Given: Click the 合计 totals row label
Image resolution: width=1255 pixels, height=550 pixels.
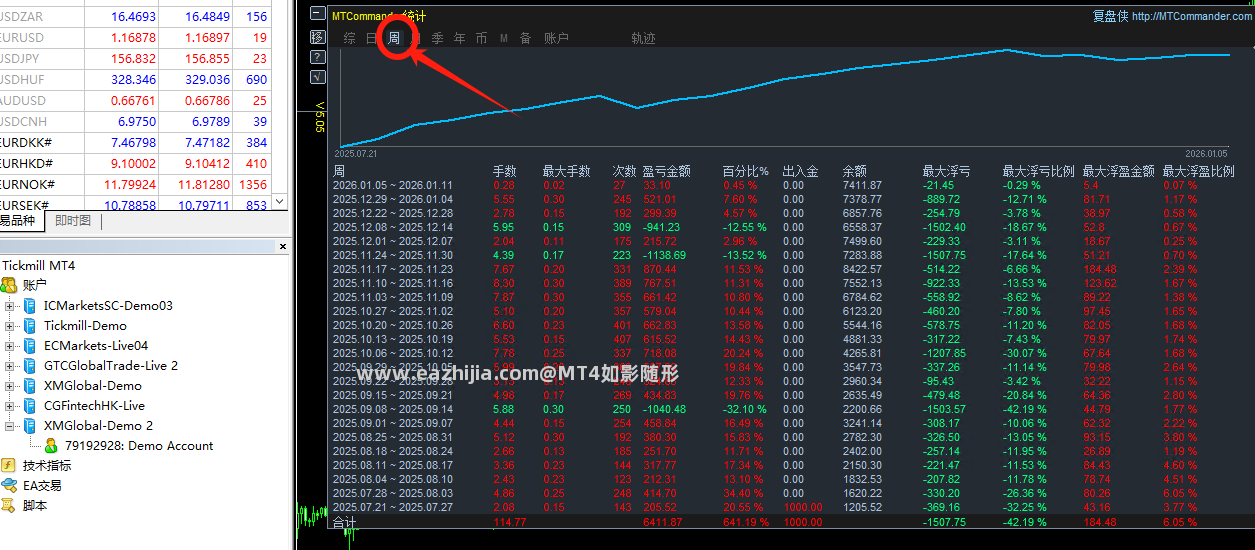Looking at the screenshot, I should tap(344, 522).
